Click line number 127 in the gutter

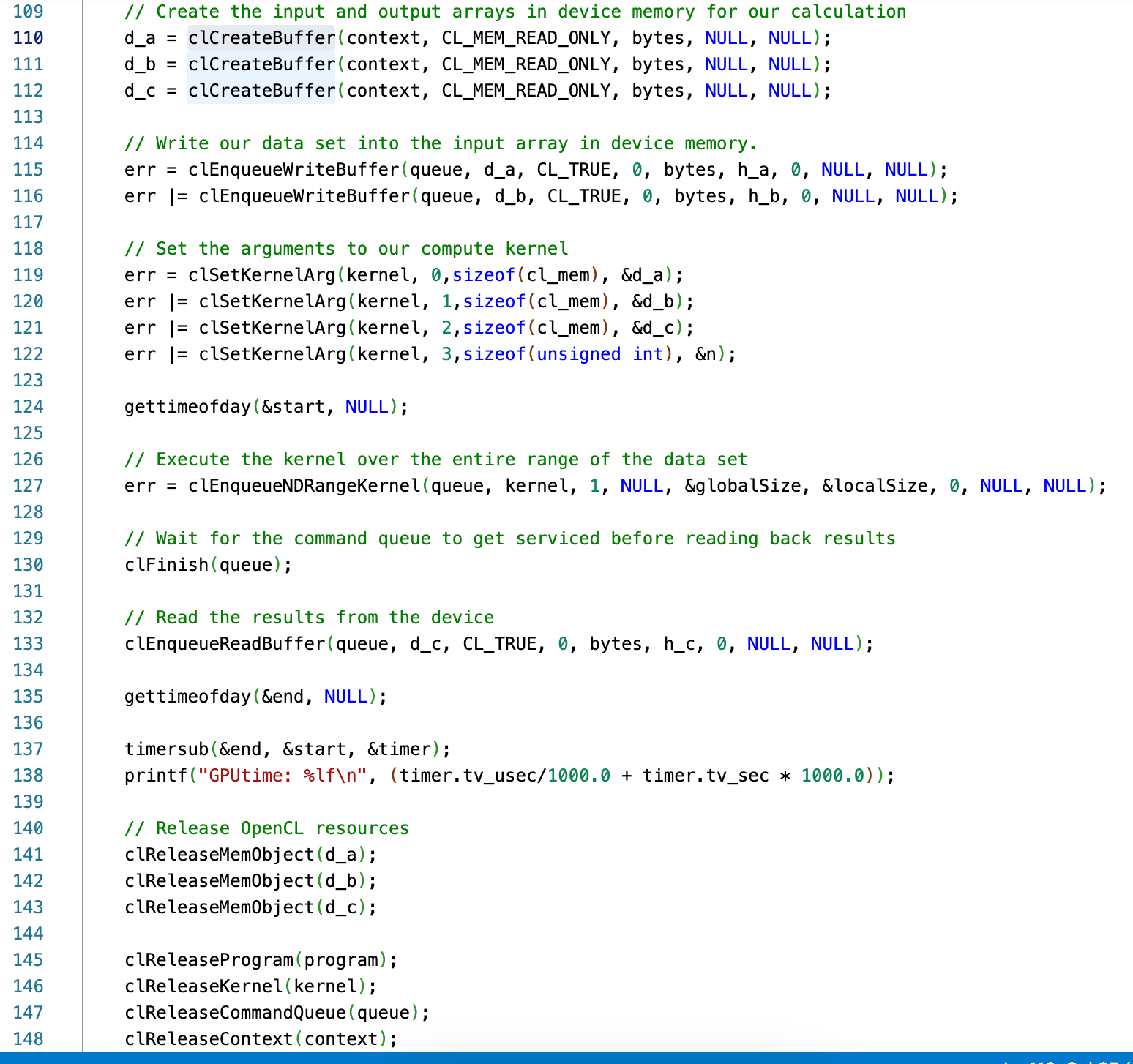[28, 486]
